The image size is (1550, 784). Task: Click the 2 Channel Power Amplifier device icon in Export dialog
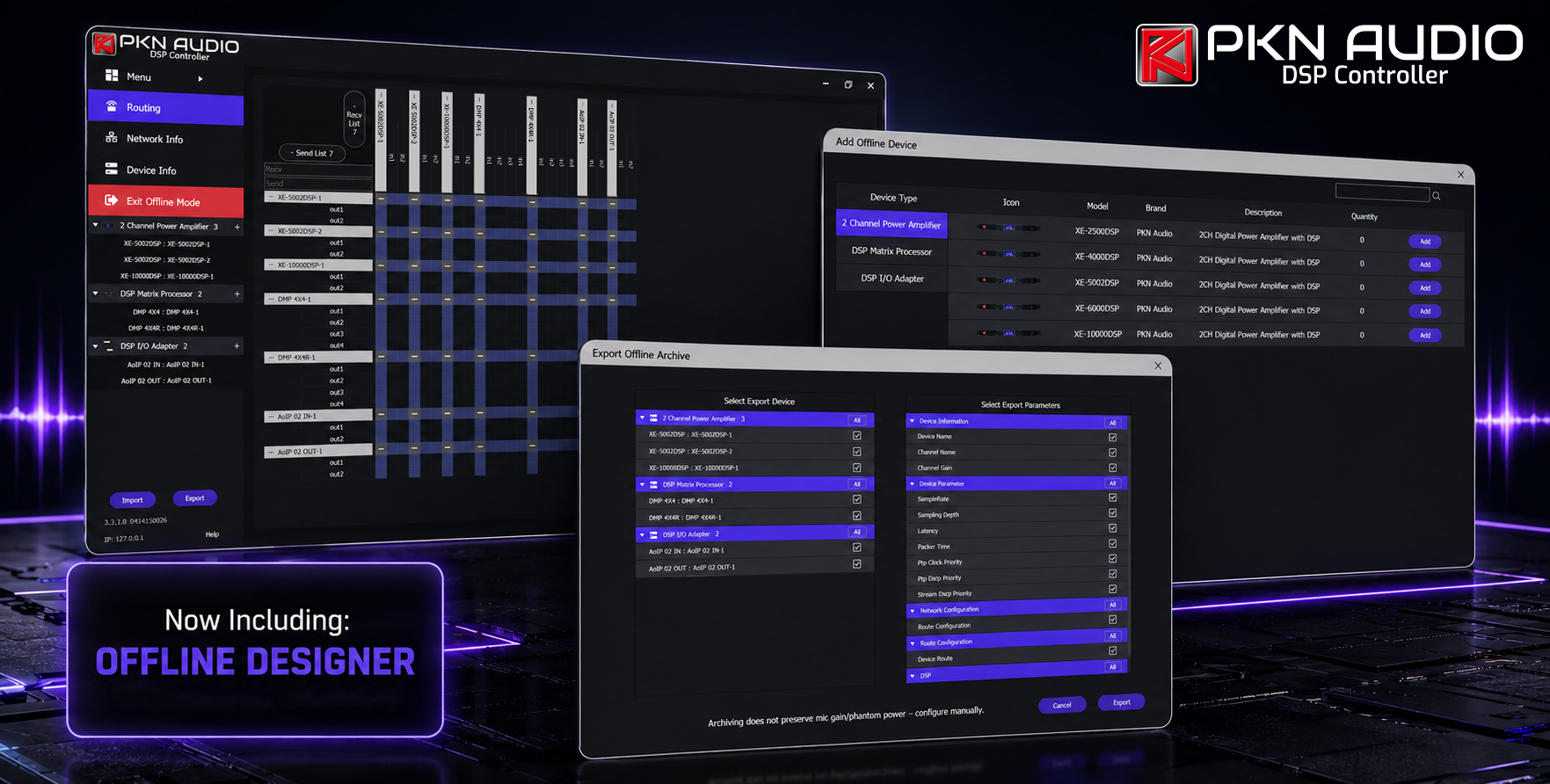654,418
